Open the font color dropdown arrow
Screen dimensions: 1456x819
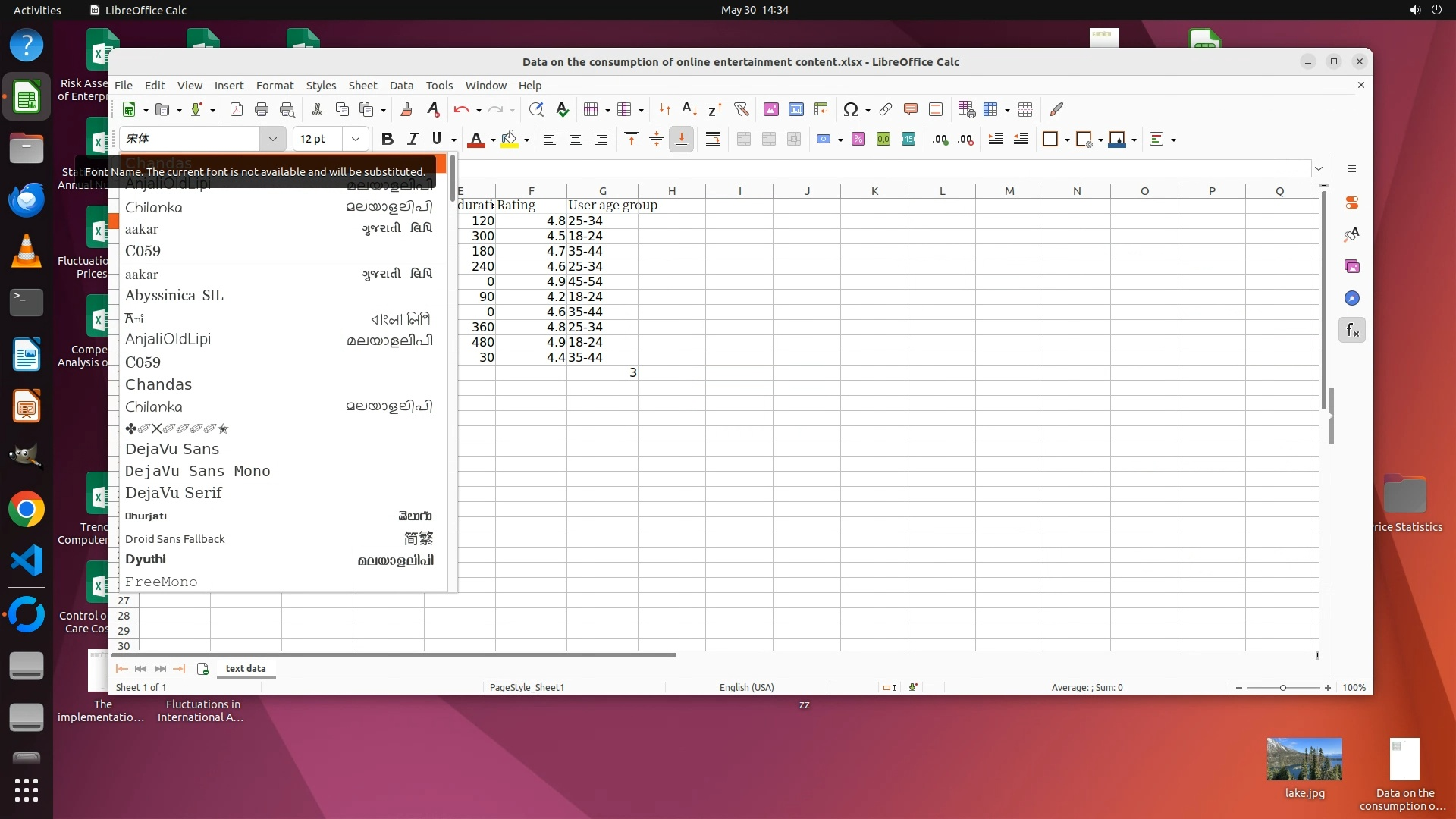pyautogui.click(x=493, y=140)
